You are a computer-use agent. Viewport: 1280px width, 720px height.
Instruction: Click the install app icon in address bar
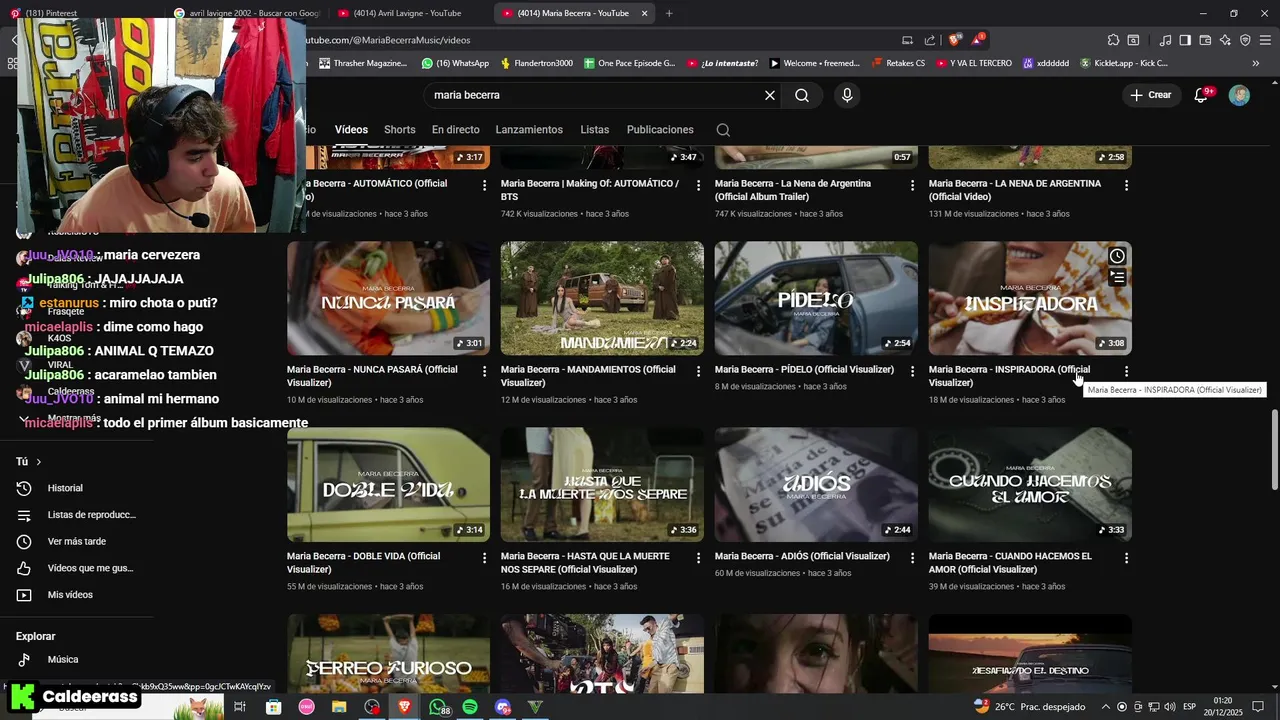(x=907, y=40)
